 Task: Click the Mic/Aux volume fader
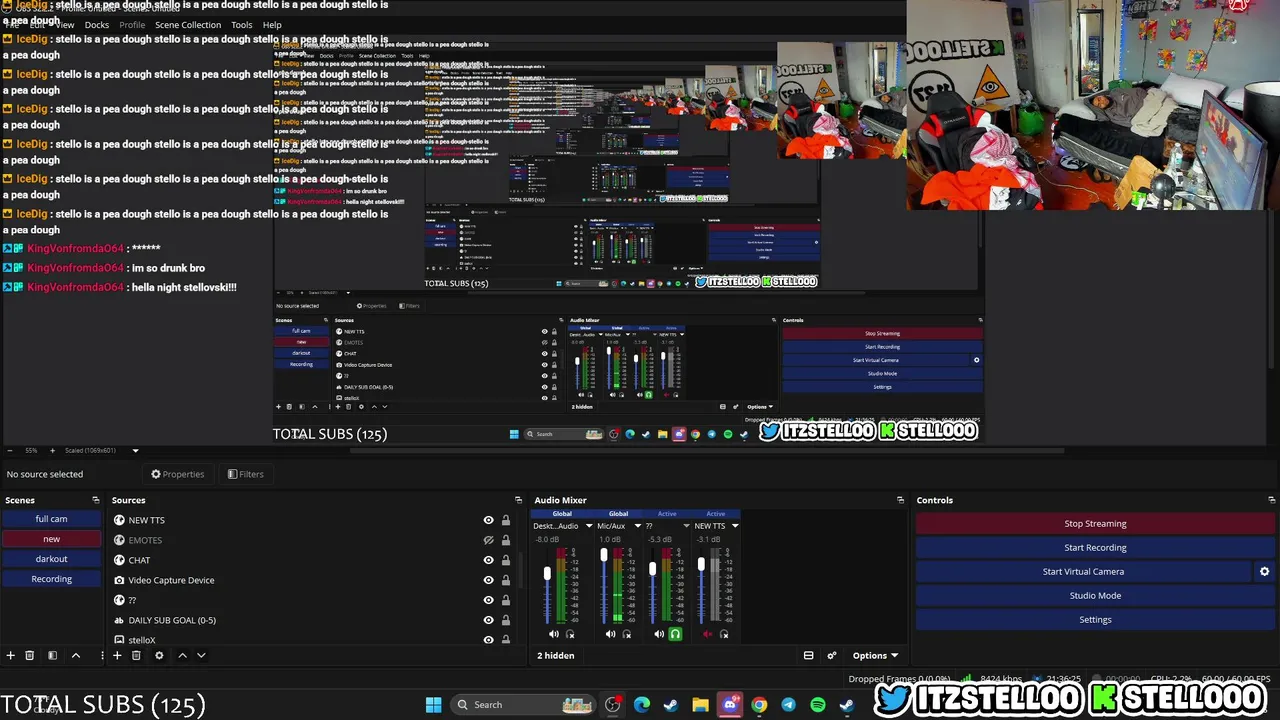(x=604, y=555)
